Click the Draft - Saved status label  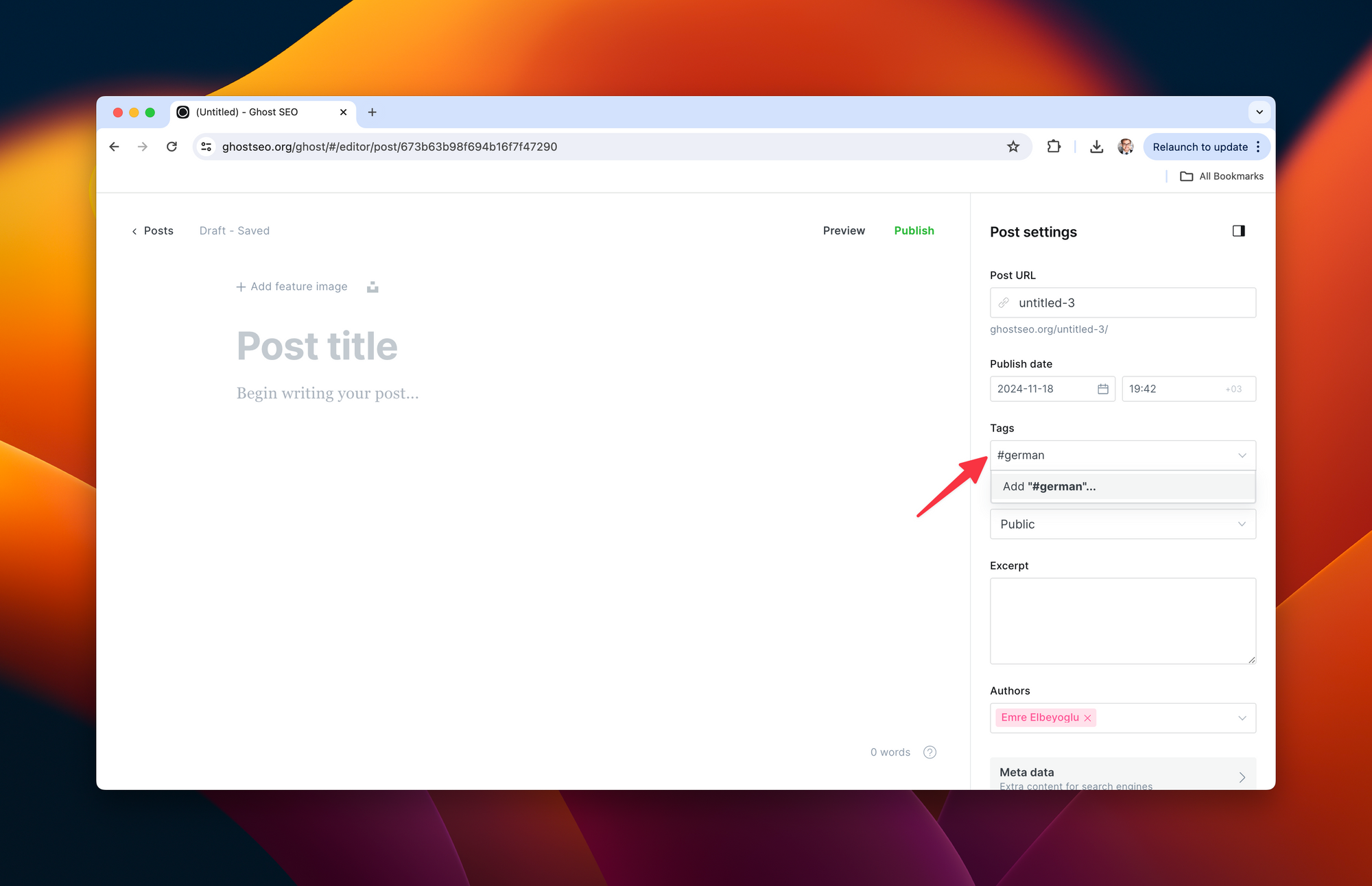pos(234,231)
